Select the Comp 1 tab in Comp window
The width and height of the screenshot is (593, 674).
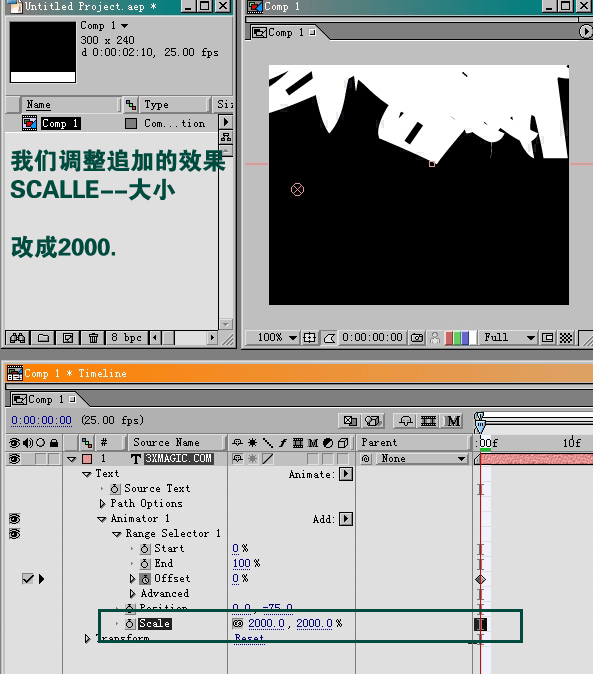coord(284,32)
